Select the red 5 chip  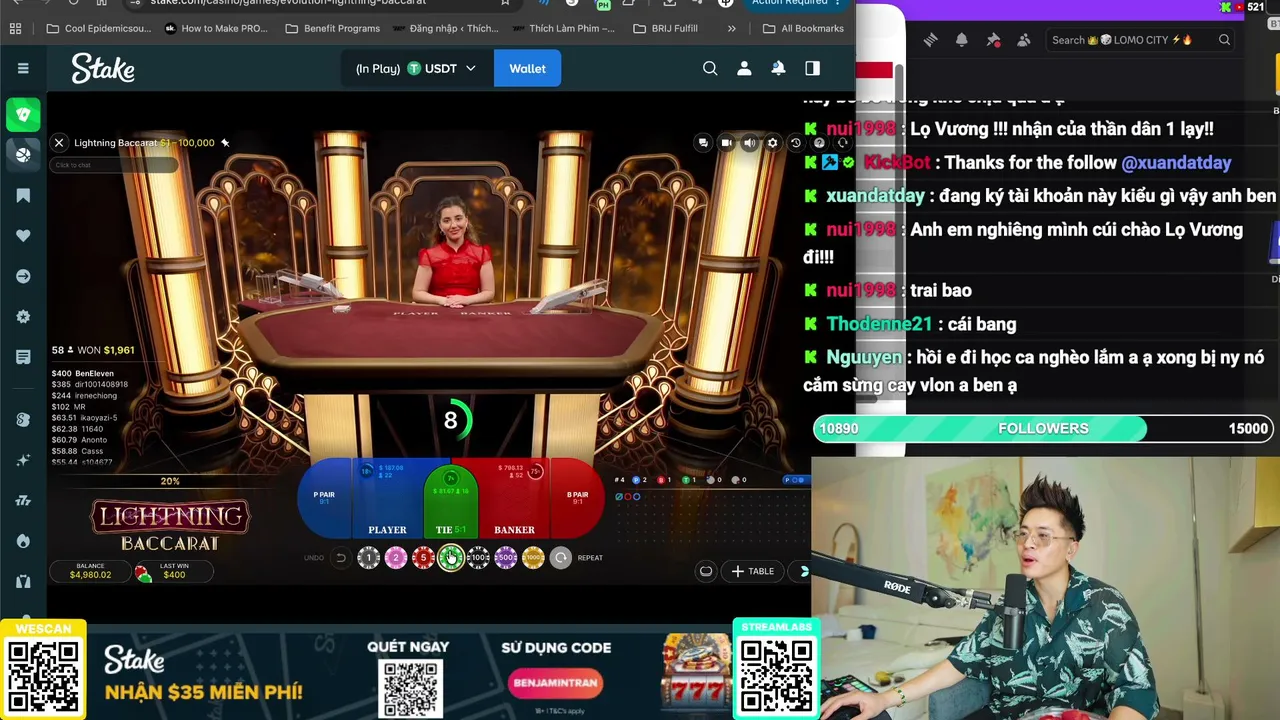click(x=423, y=558)
